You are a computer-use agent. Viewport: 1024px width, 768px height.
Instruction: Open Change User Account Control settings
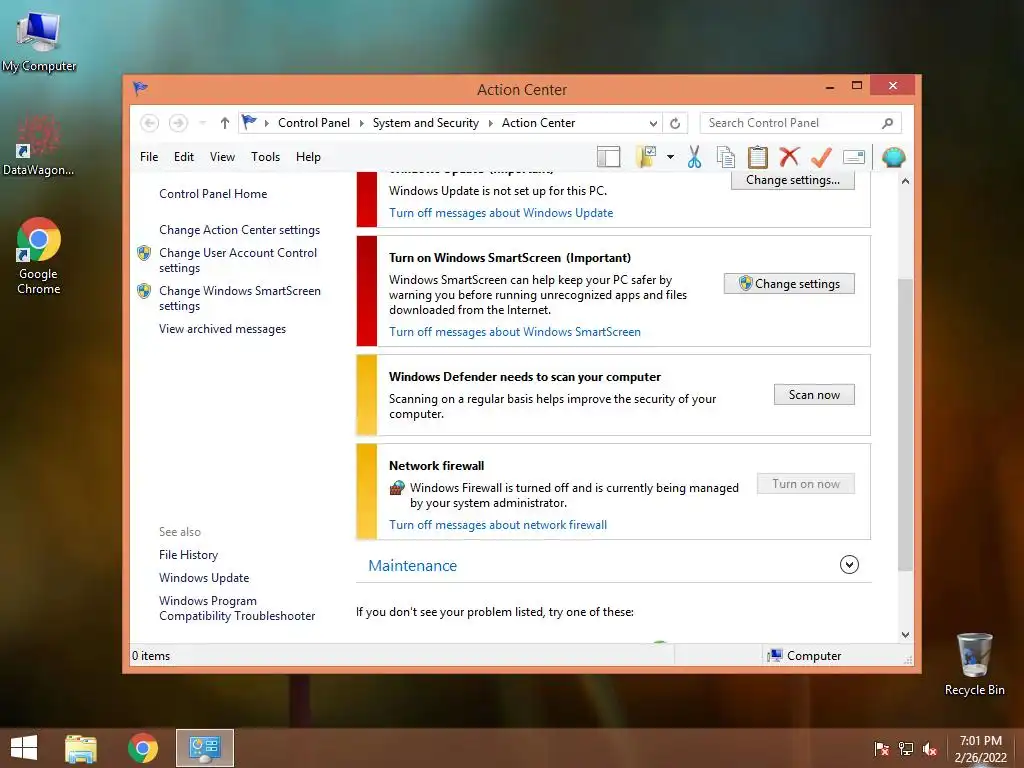pos(238,260)
